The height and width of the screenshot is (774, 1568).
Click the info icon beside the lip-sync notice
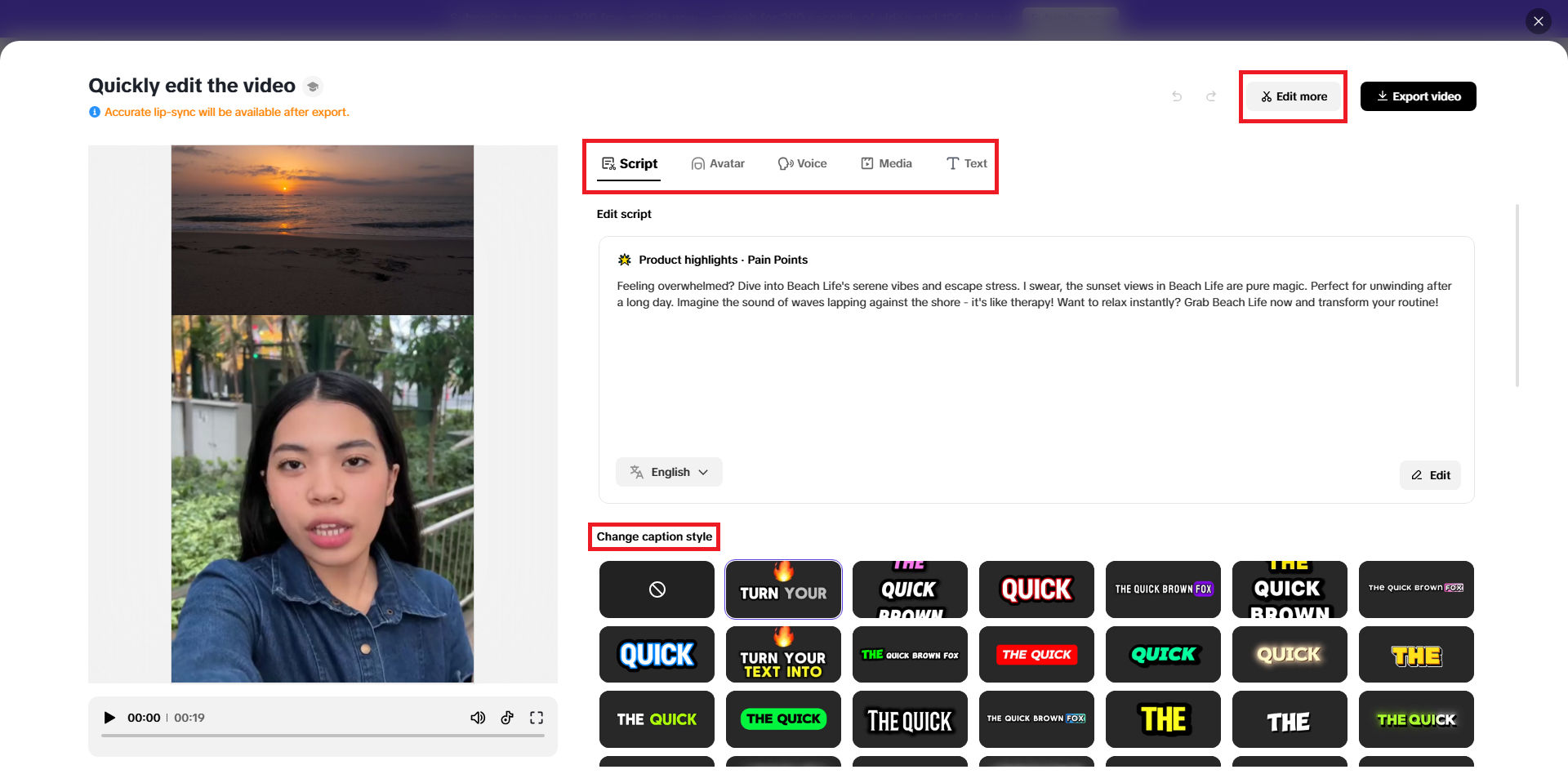click(x=95, y=112)
